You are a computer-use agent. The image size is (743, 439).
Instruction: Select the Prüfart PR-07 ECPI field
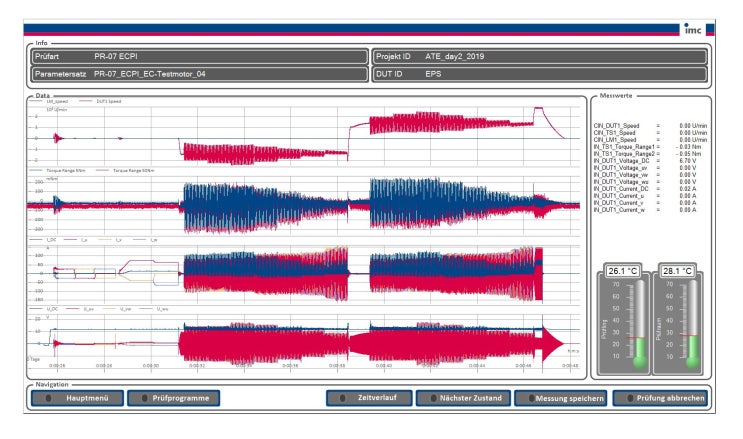tap(199, 56)
